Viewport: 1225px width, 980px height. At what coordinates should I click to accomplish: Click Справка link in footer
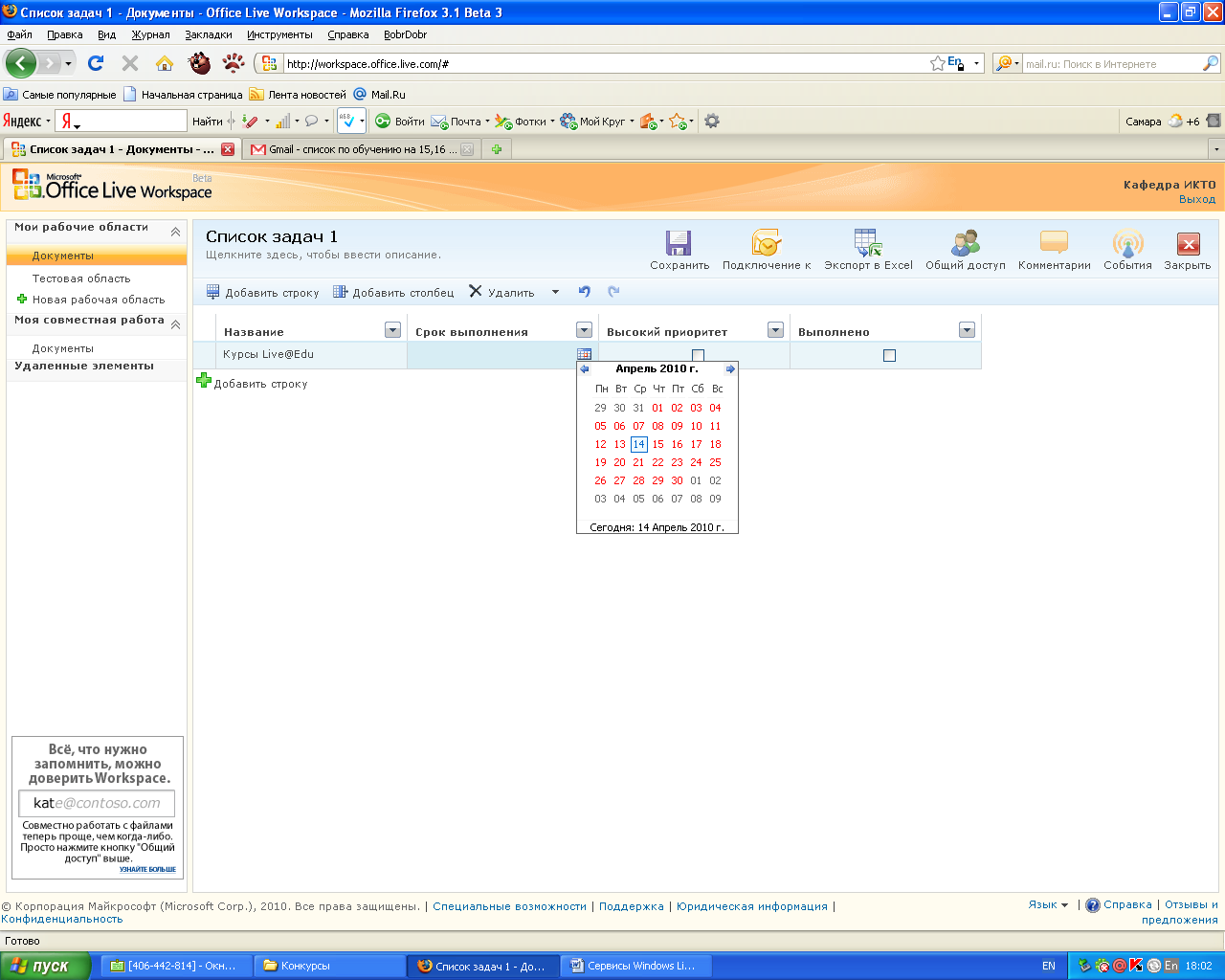click(1127, 904)
